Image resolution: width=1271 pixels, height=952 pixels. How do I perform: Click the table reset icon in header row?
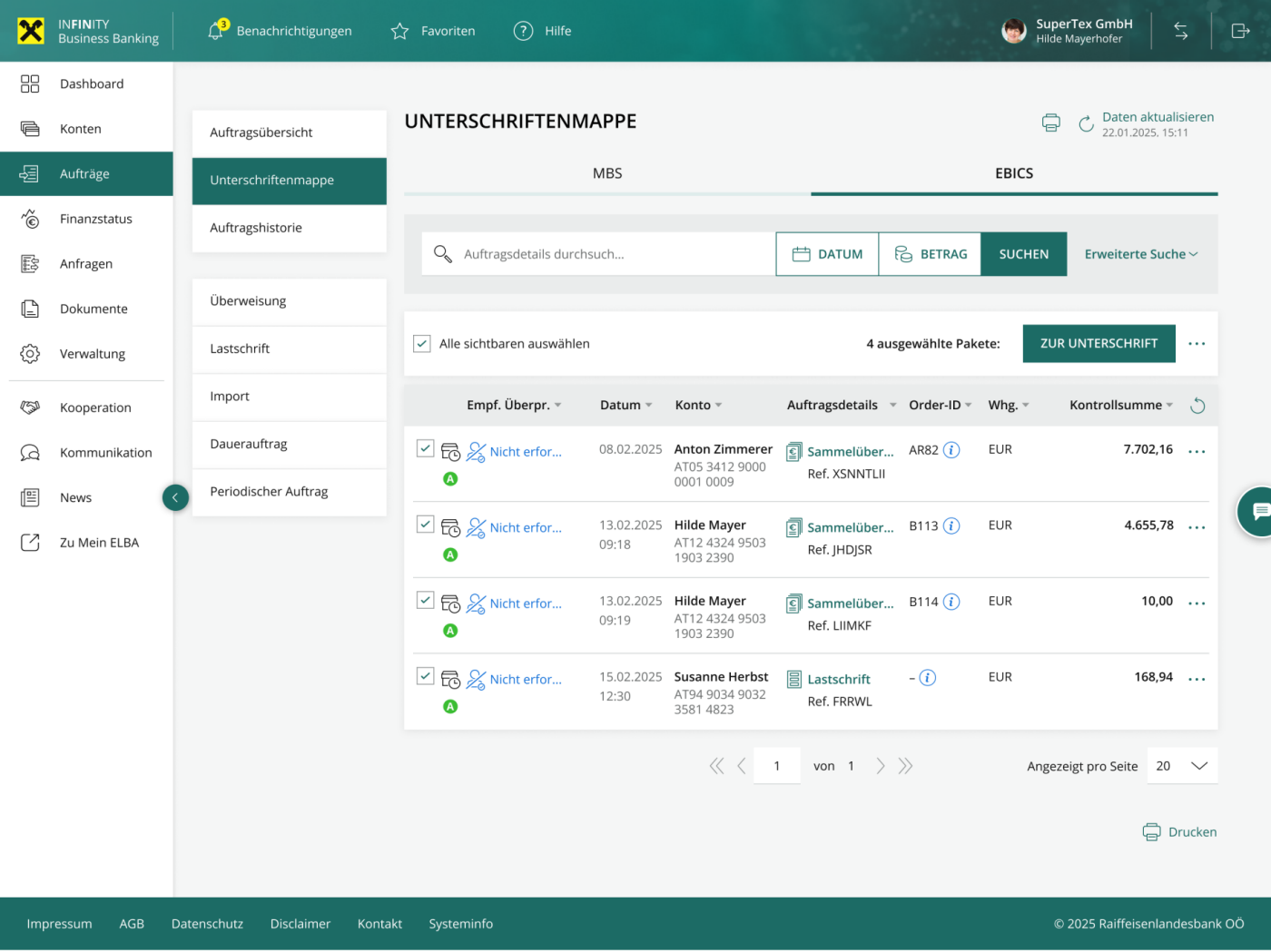(x=1197, y=406)
